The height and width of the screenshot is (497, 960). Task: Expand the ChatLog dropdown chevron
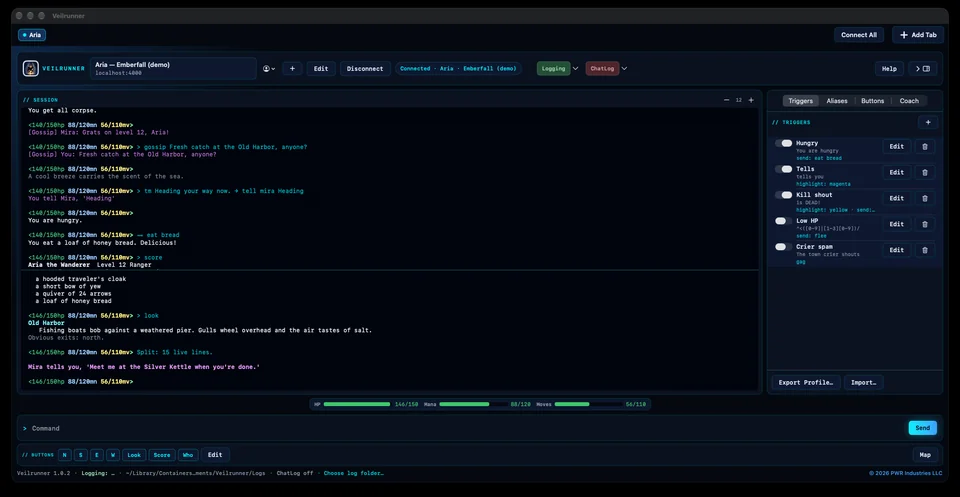click(x=624, y=69)
